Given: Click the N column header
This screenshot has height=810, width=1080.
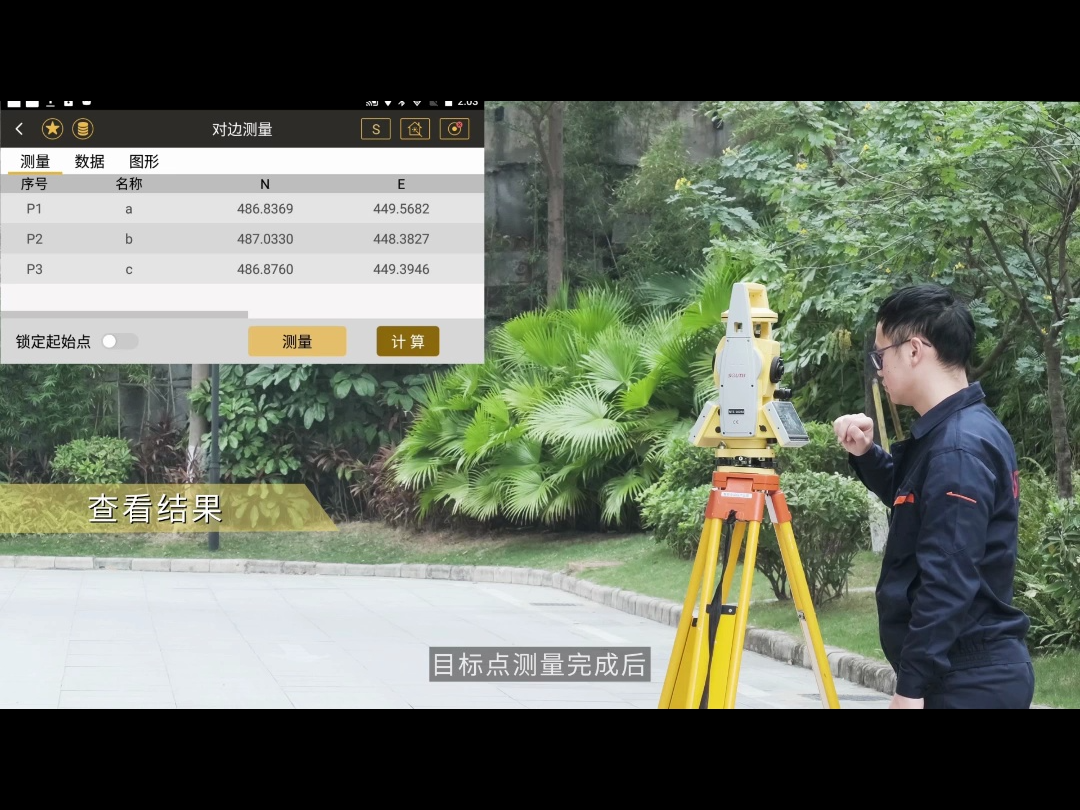Looking at the screenshot, I should 265,184.
